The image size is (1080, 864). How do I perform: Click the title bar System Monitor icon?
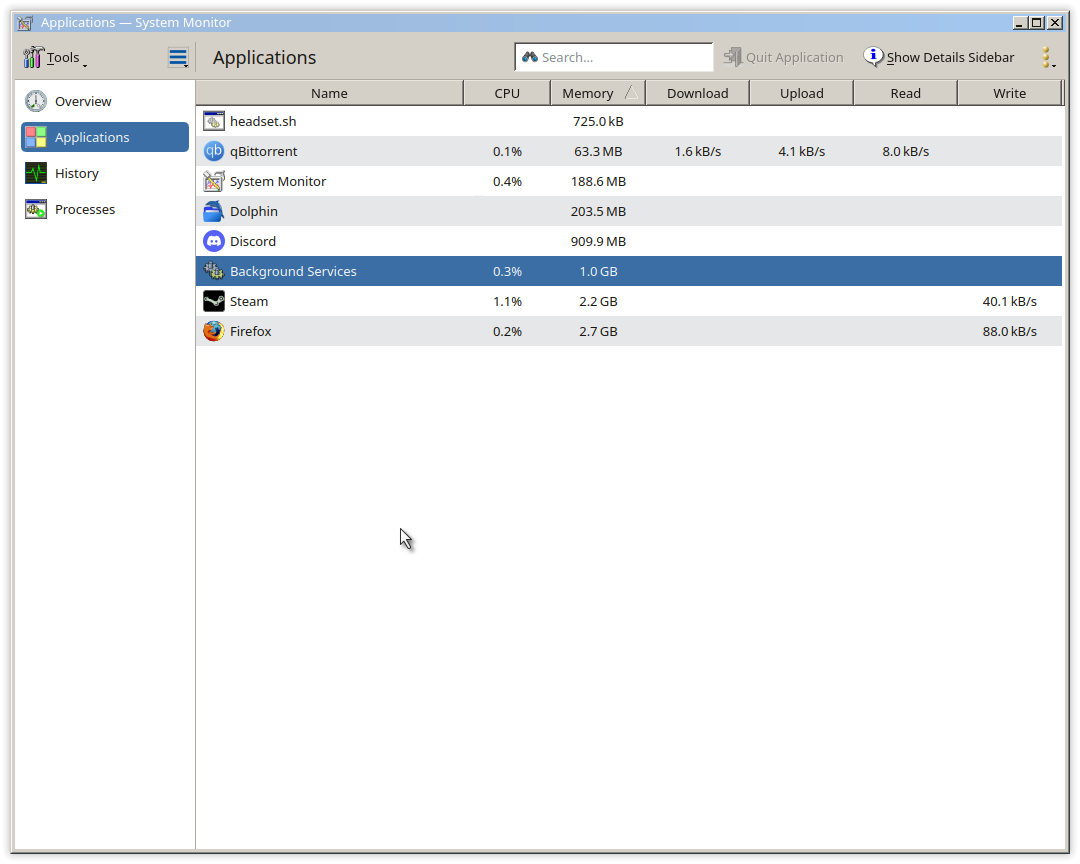point(25,23)
